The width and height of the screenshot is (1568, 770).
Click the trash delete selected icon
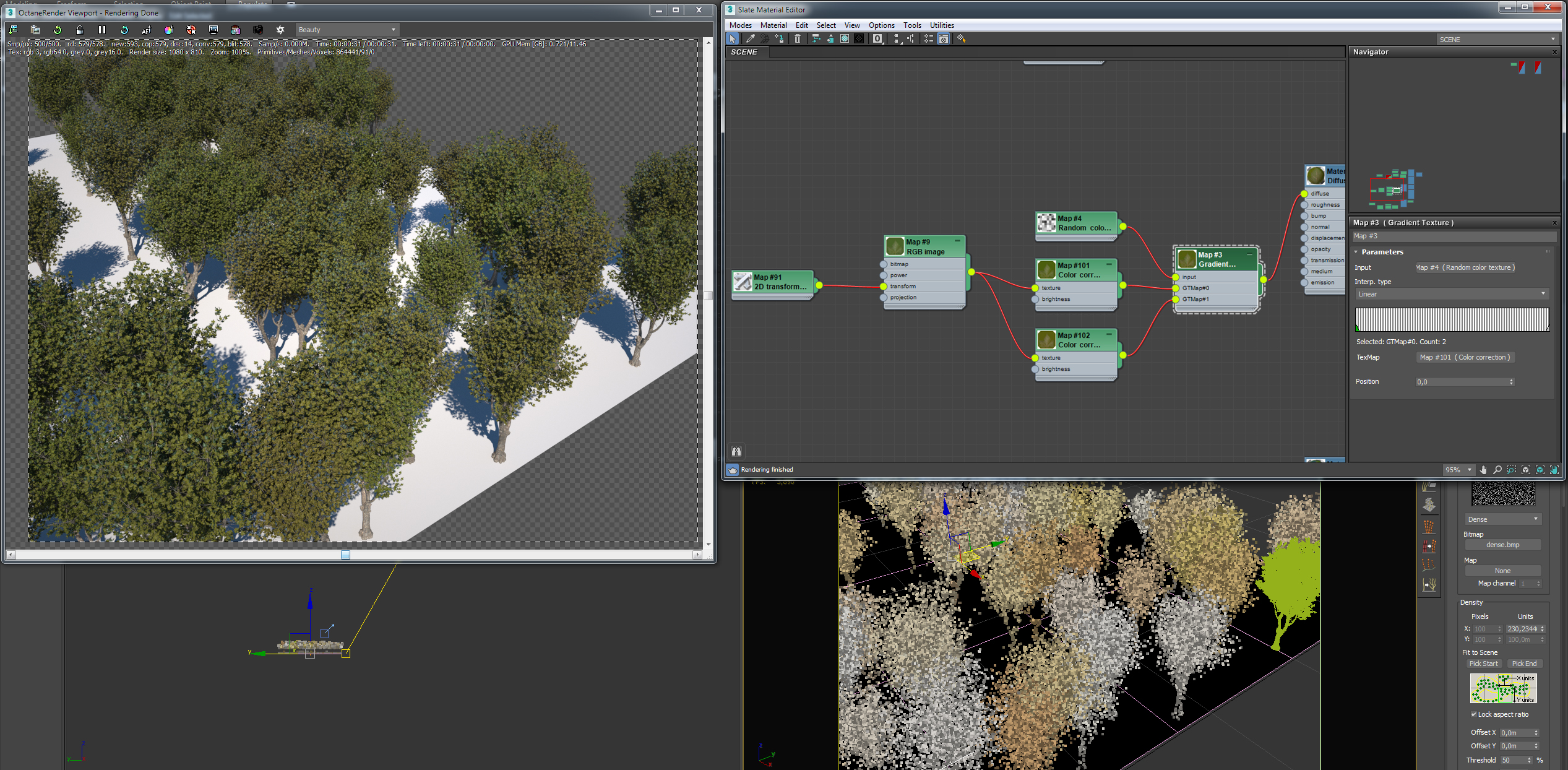(798, 39)
